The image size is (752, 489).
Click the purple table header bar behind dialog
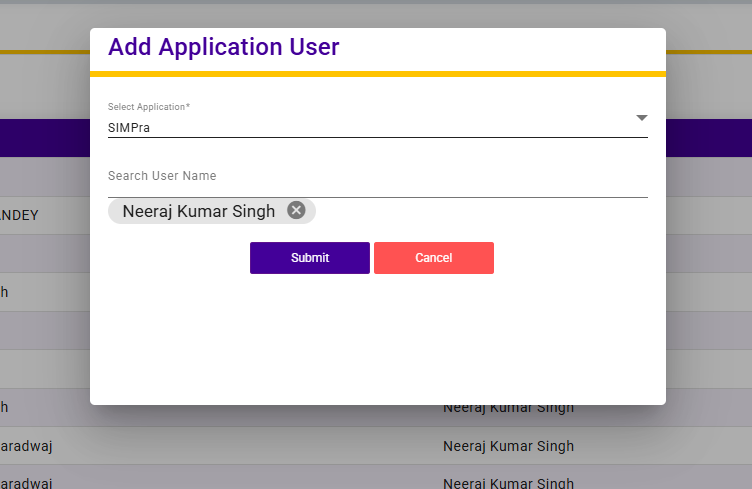tap(708, 138)
